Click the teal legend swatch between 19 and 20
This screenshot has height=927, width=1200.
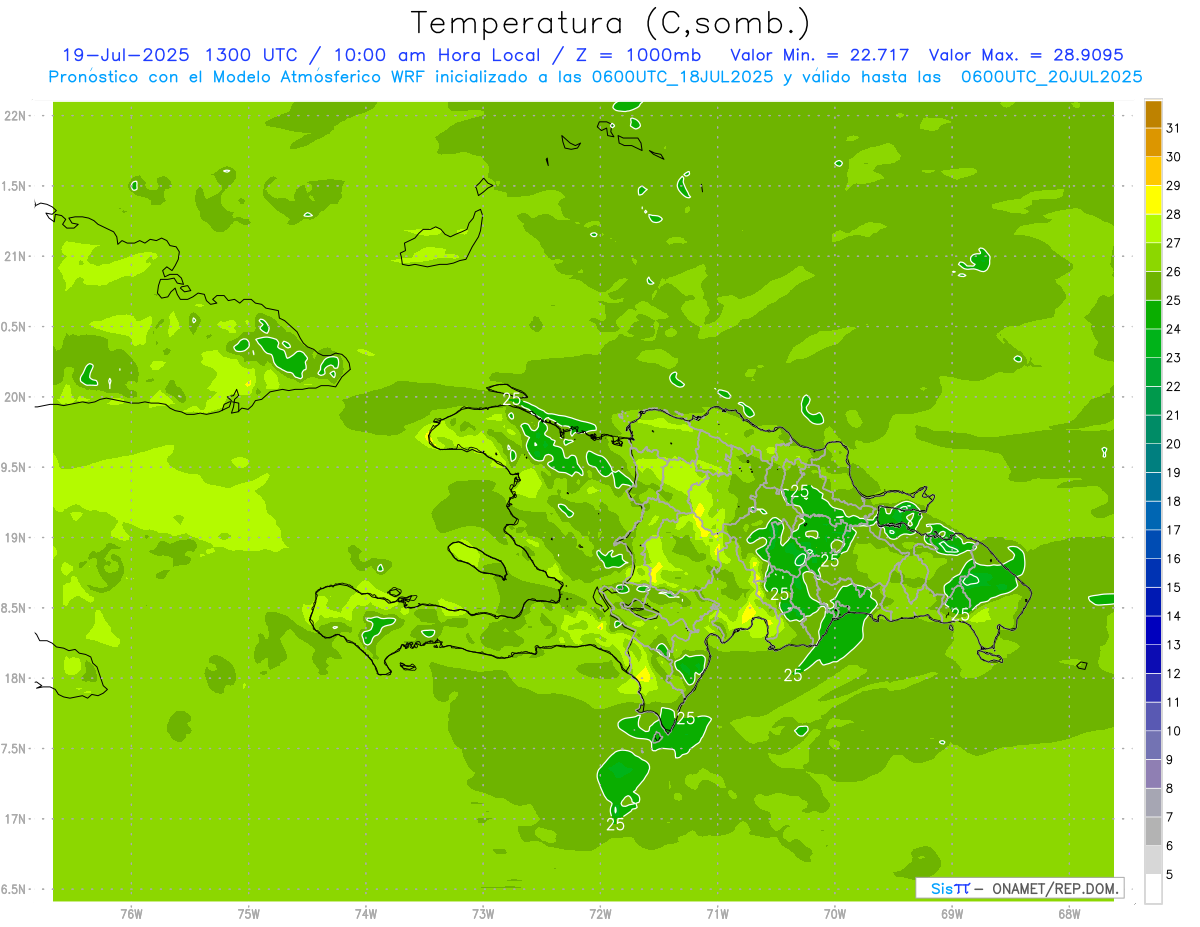point(1153,458)
